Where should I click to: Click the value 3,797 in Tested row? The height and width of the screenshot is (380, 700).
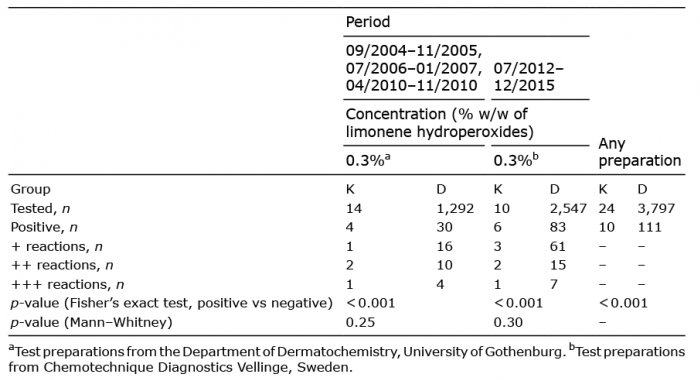click(656, 209)
